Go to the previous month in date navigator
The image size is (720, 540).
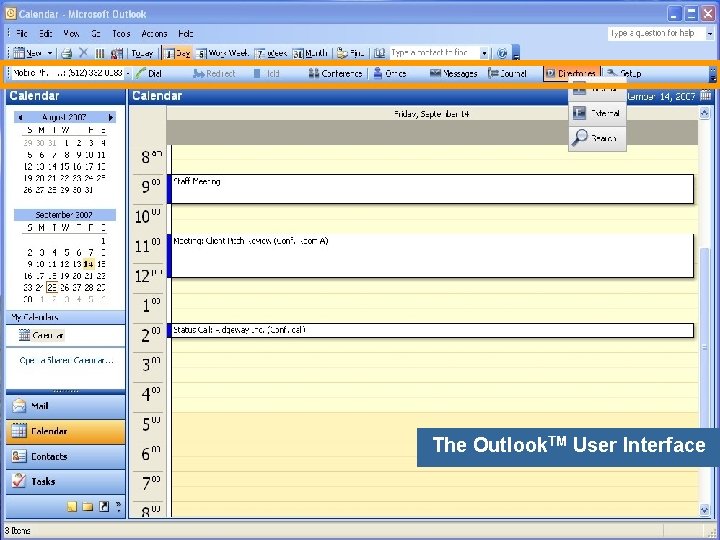click(x=20, y=118)
